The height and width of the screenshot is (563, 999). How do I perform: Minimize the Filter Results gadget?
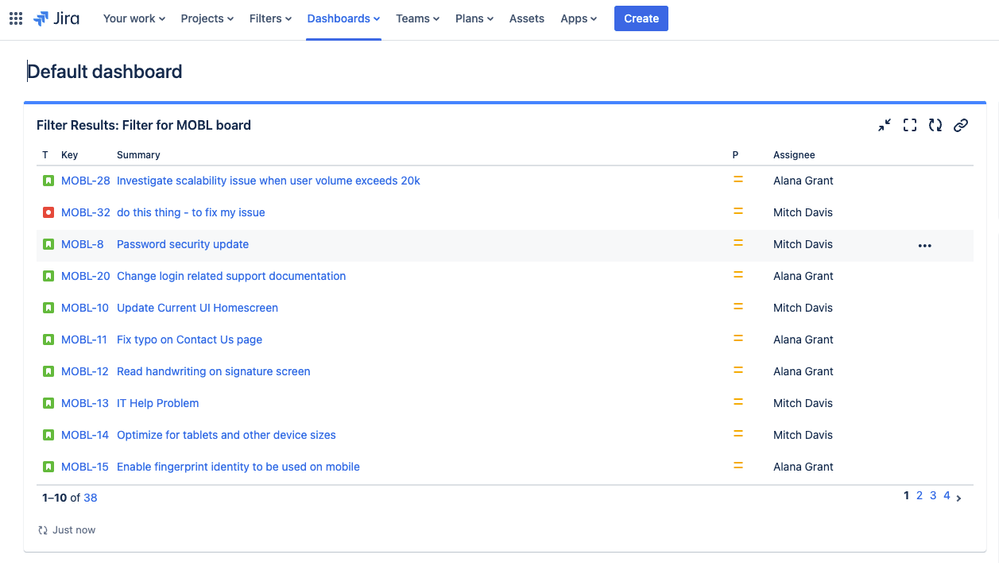(x=884, y=125)
